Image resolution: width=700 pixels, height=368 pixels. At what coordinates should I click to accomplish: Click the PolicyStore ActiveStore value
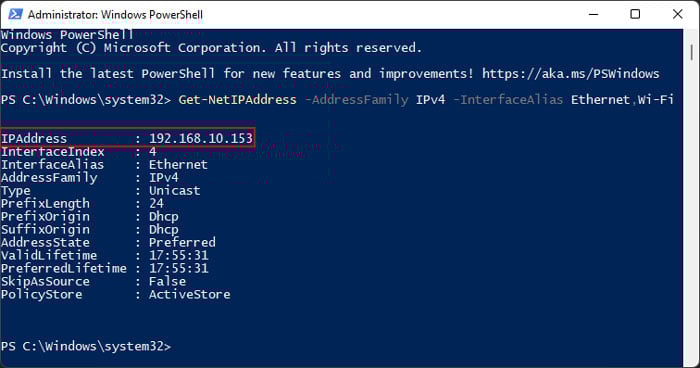(190, 294)
